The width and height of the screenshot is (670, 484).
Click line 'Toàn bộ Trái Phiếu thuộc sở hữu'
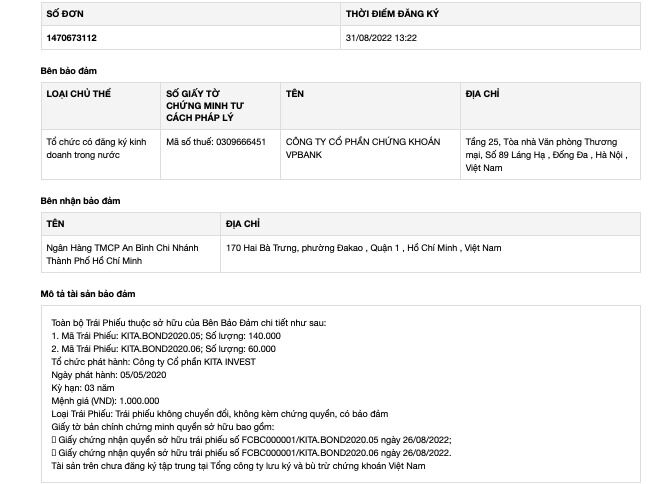(188, 323)
